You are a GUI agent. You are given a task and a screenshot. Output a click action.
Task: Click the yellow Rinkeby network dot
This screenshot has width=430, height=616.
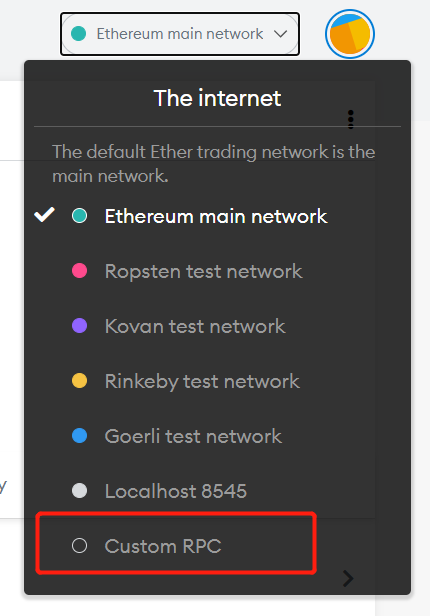[79, 381]
